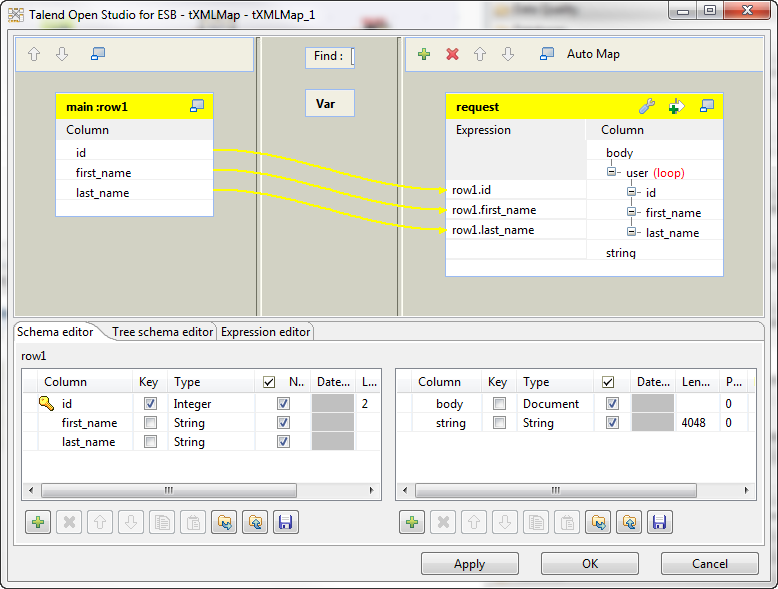
Task: Open request table settings wrench icon
Action: pos(646,106)
